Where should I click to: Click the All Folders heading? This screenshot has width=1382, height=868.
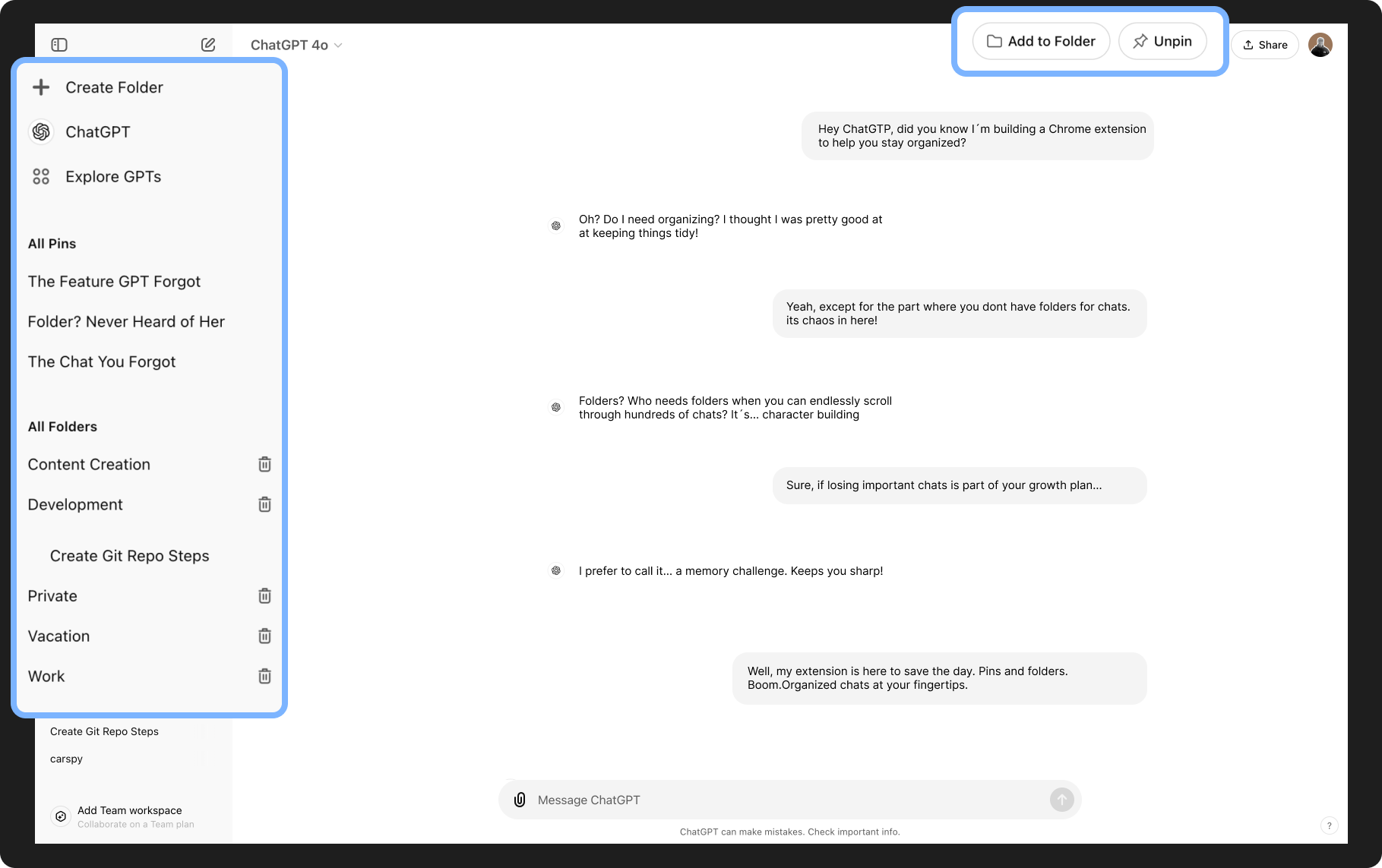62,427
